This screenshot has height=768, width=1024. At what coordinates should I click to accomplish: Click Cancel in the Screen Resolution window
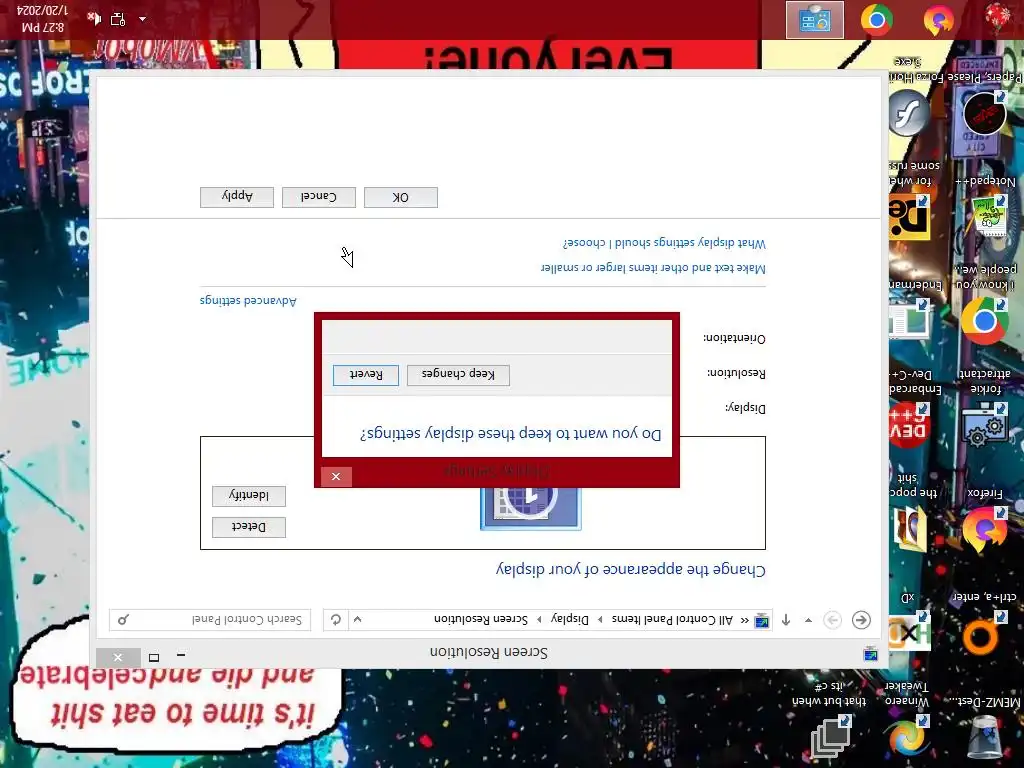[319, 197]
